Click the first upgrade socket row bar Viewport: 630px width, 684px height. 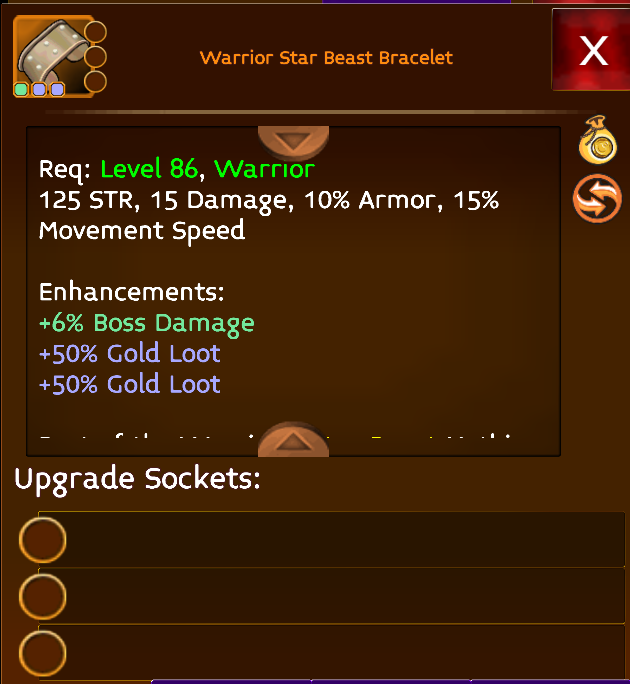tap(332, 540)
